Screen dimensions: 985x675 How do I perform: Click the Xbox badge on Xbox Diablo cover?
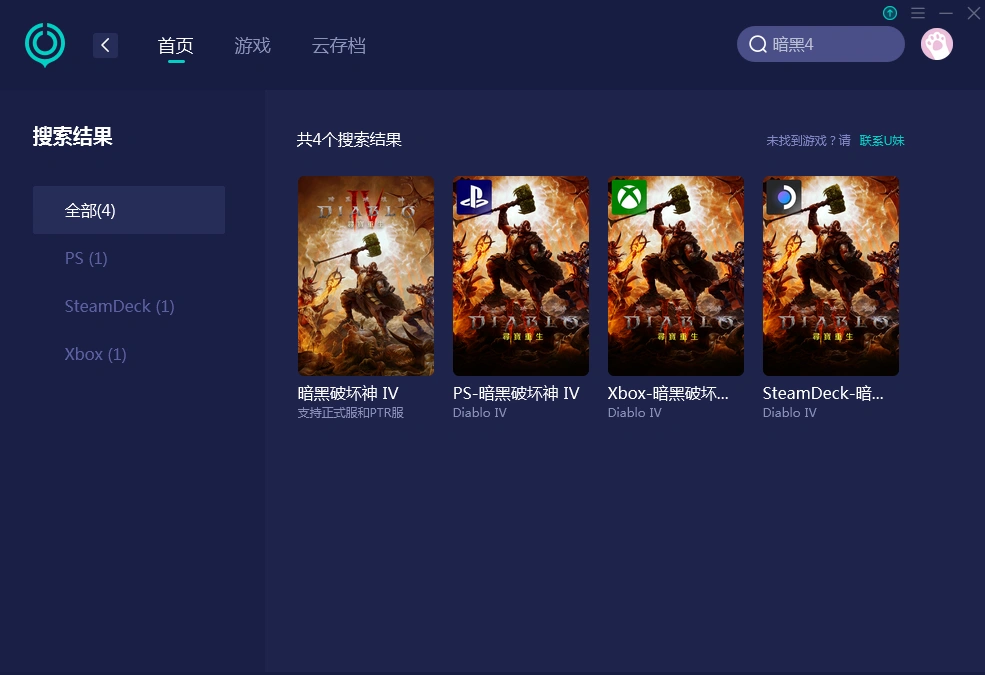click(x=629, y=197)
